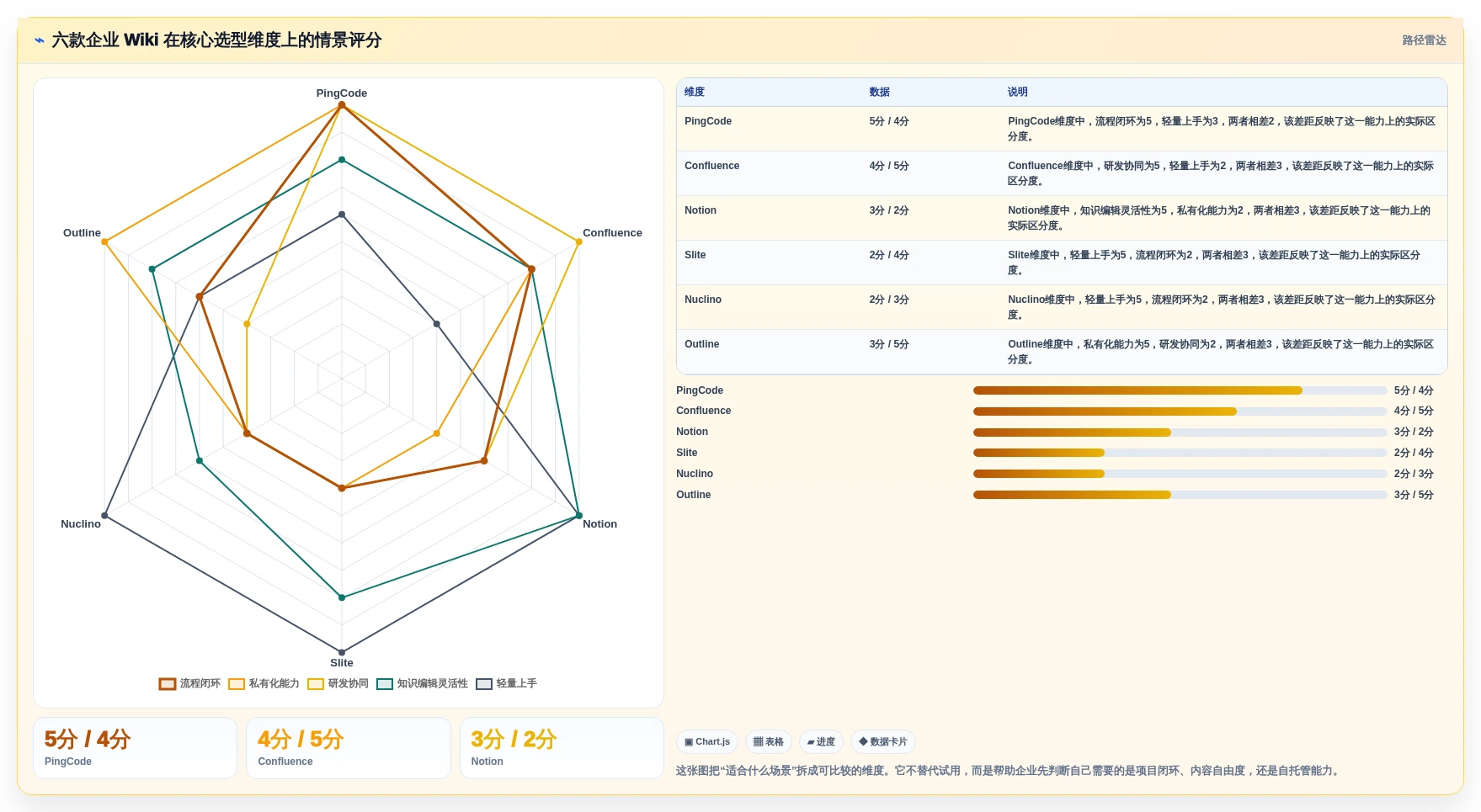The image size is (1481, 812).
Task: Select the 说明 table column header
Action: (x=1017, y=92)
